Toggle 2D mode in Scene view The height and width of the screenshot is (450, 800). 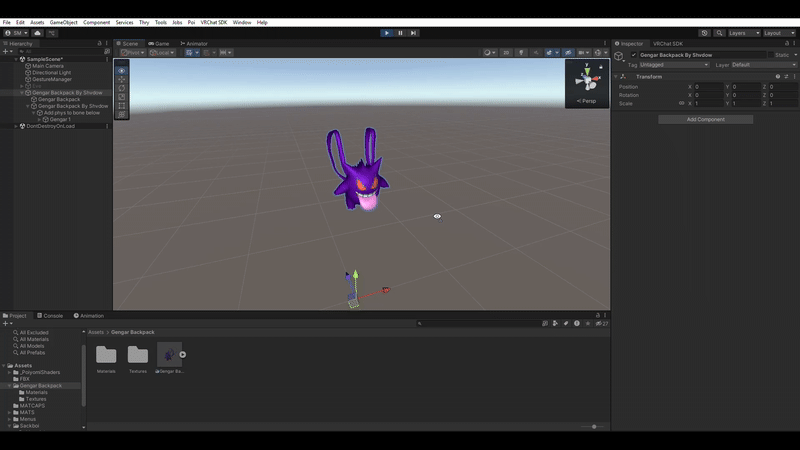(506, 53)
